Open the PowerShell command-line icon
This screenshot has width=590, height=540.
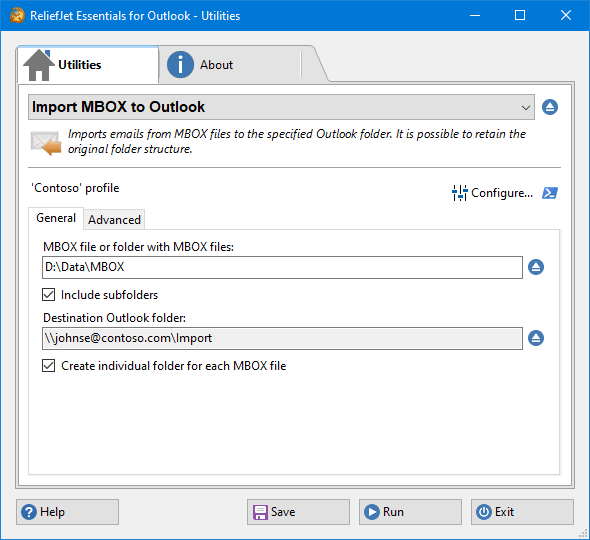tap(550, 193)
